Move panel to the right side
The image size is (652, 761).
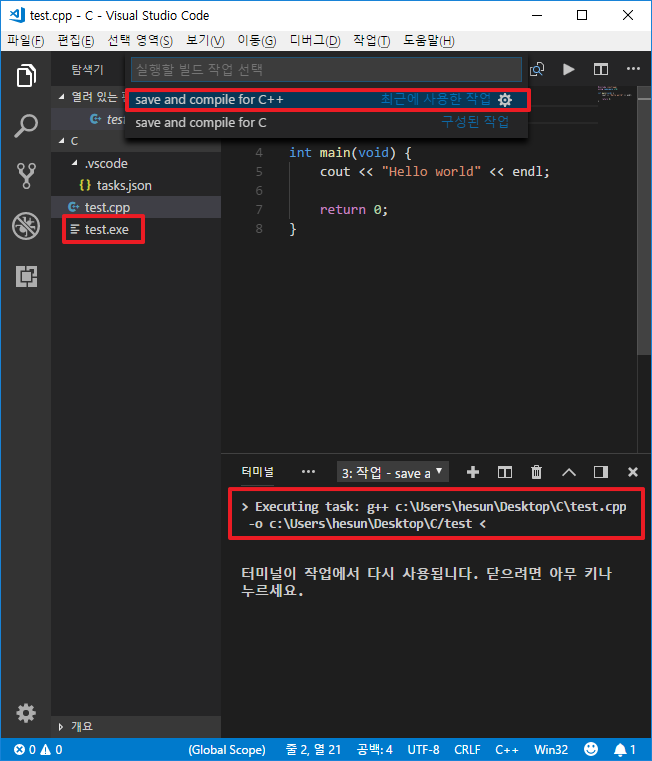[x=601, y=472]
